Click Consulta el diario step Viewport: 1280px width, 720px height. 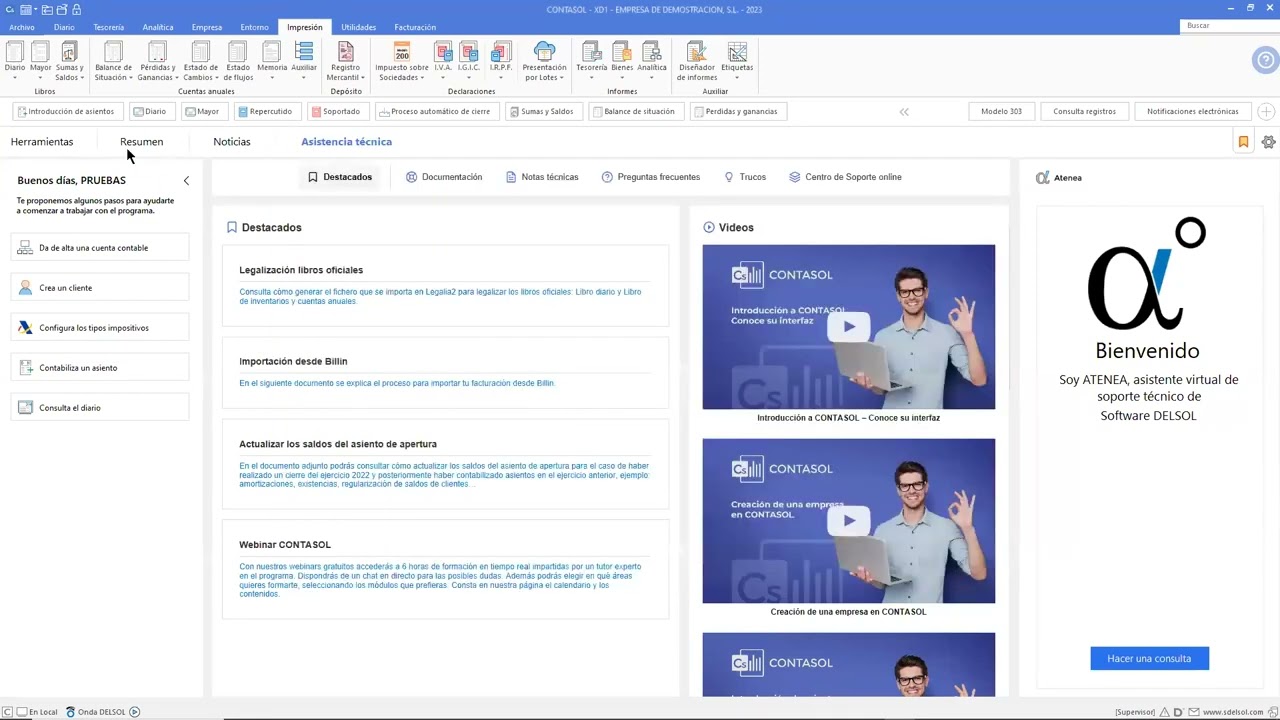[x=100, y=408]
